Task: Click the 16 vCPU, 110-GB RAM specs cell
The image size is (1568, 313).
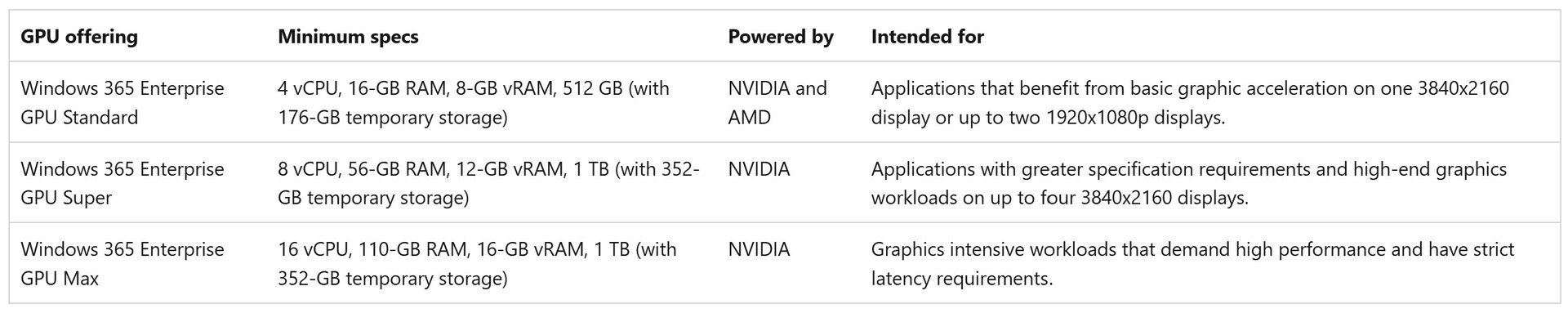Action: pos(477,264)
